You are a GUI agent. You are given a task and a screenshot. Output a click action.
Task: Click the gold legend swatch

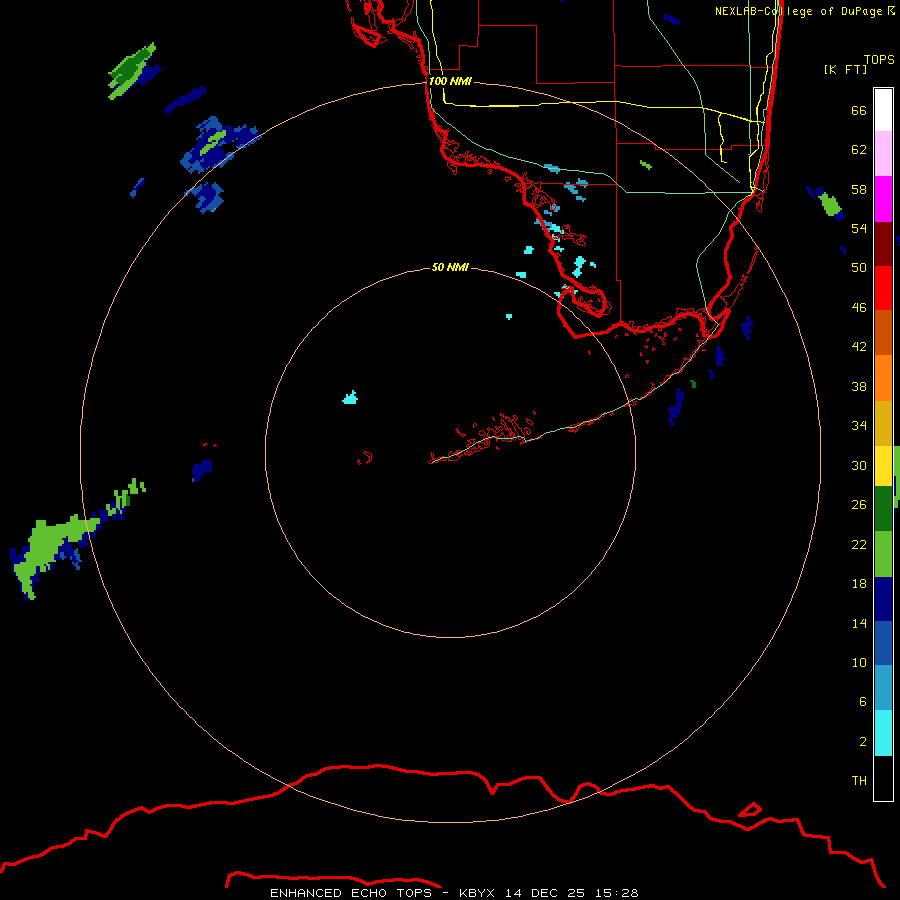click(883, 423)
